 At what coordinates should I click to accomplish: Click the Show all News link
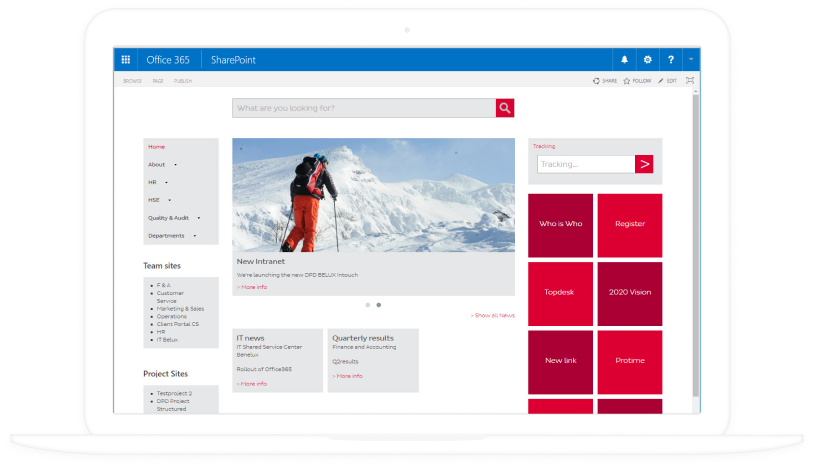(x=493, y=315)
